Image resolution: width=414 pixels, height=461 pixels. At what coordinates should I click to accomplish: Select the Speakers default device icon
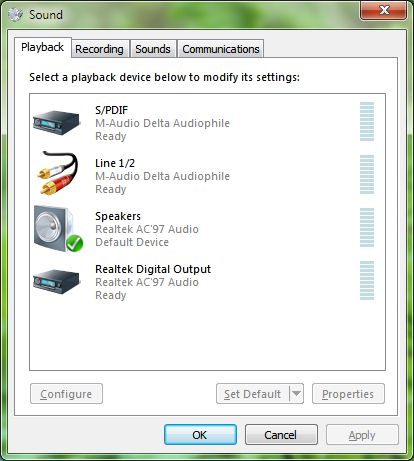(58, 229)
